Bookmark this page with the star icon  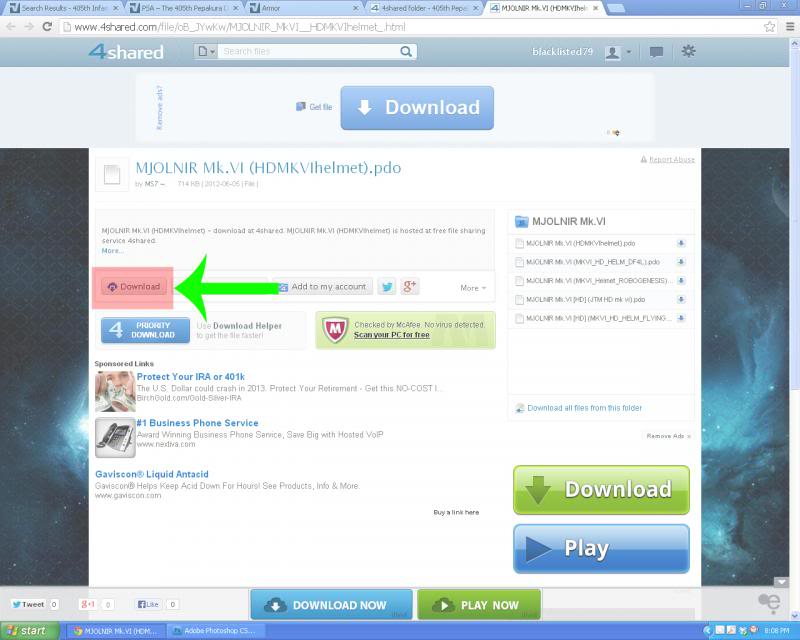[769, 27]
